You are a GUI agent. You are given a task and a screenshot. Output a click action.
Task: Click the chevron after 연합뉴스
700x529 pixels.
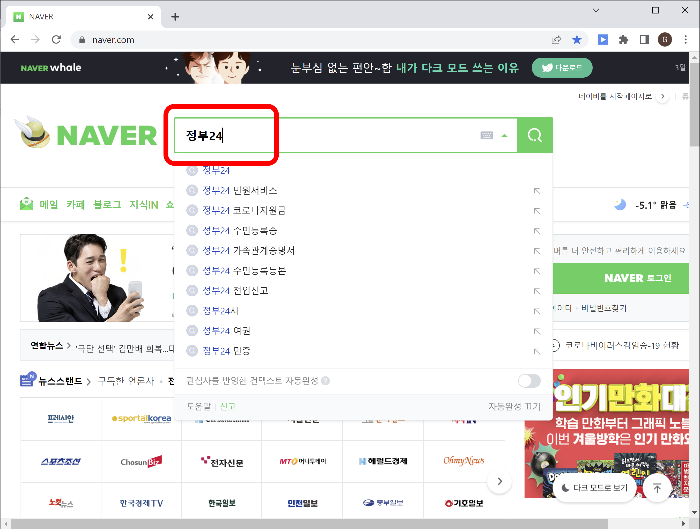coord(69,346)
